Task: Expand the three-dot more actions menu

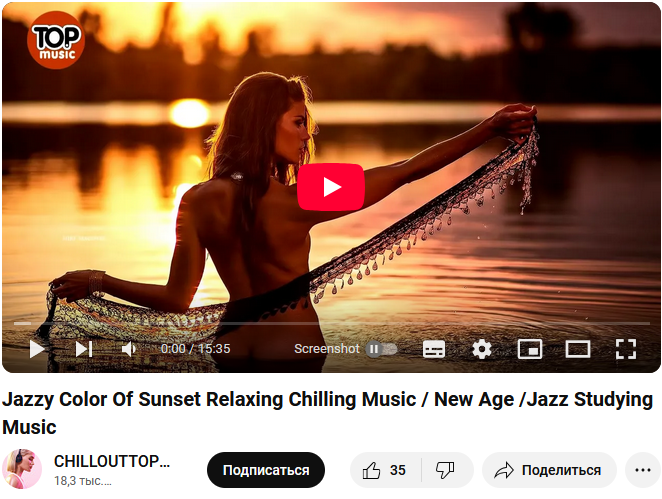Action: pos(643,470)
